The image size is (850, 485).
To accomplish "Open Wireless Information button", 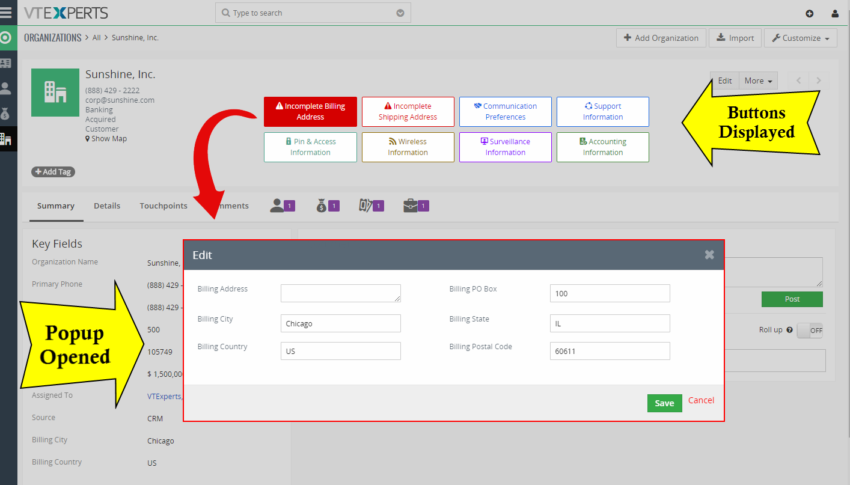I will (x=408, y=147).
